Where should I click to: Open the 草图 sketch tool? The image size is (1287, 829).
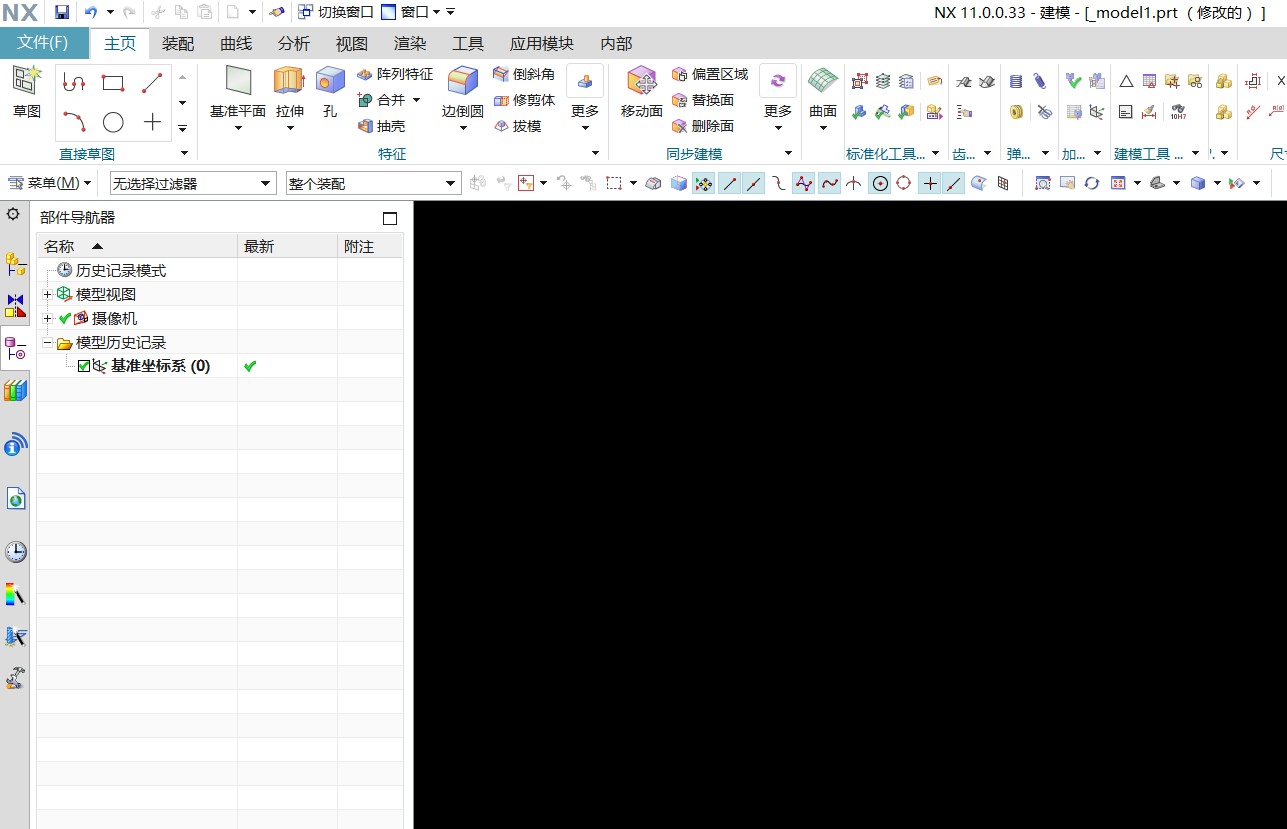pos(27,92)
